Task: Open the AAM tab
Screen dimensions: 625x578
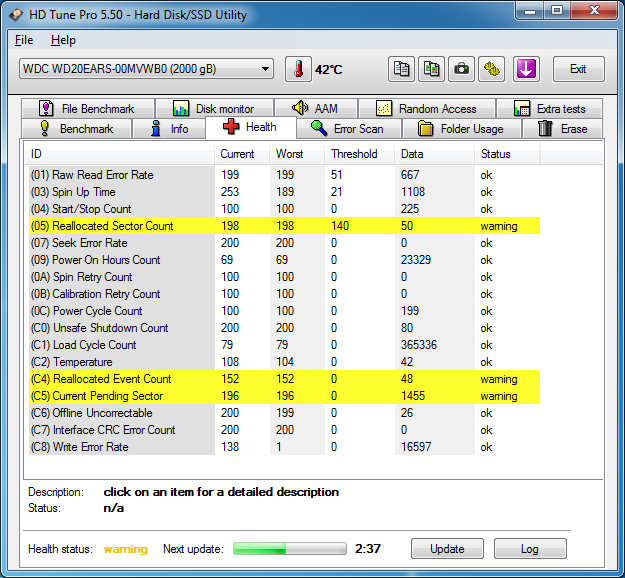Action: click(x=316, y=108)
